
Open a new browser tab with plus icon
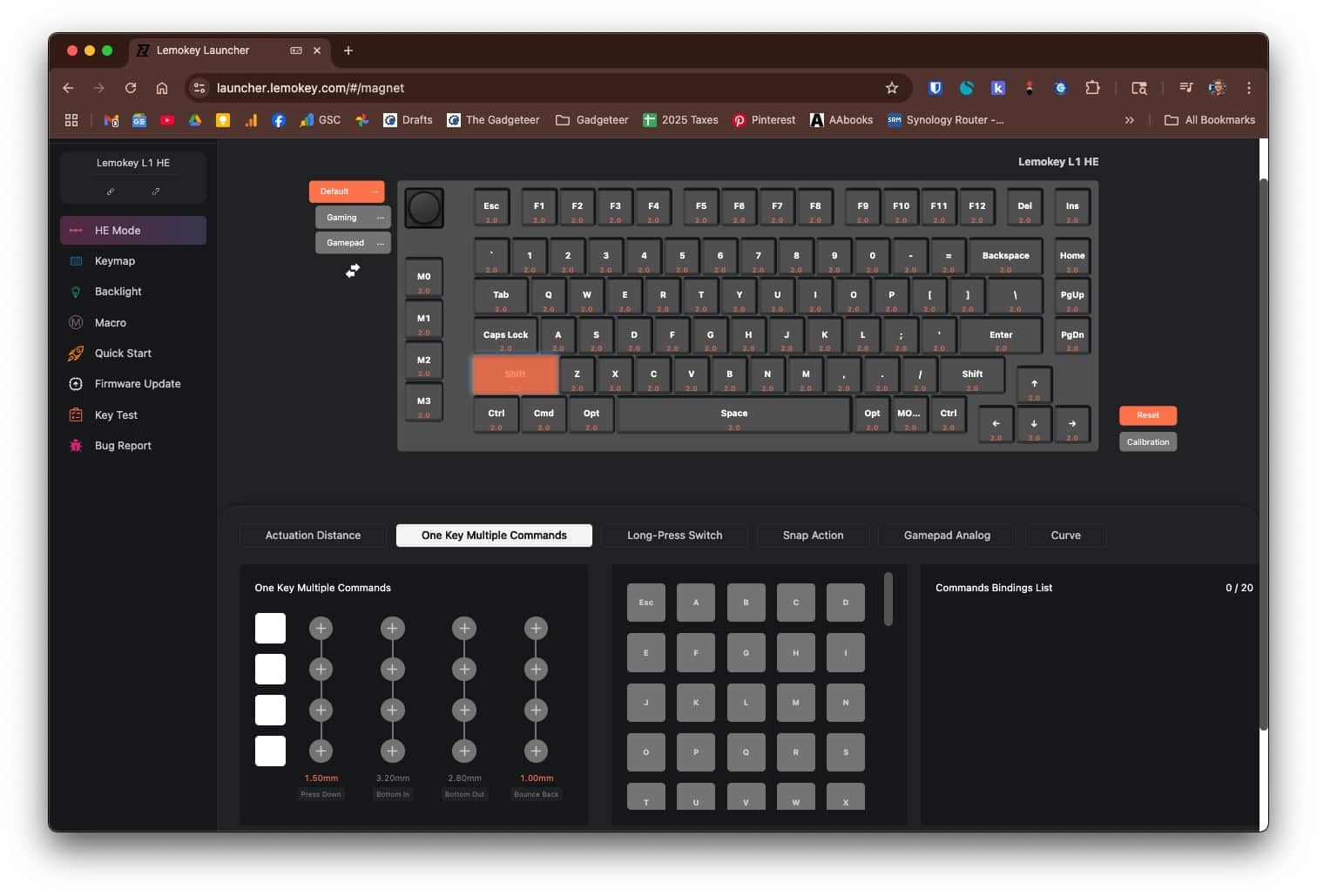(348, 51)
